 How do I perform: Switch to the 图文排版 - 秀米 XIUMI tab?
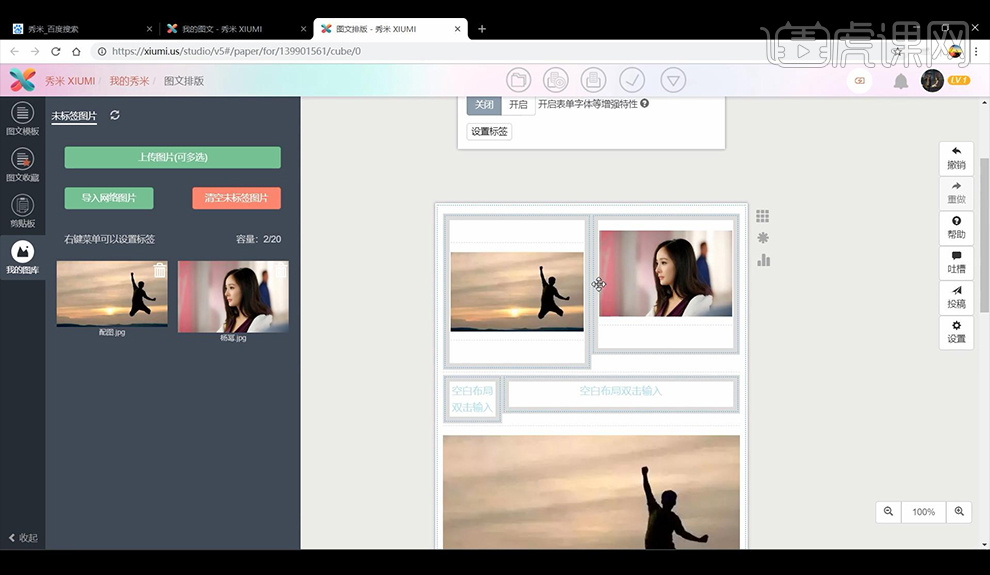click(x=390, y=29)
